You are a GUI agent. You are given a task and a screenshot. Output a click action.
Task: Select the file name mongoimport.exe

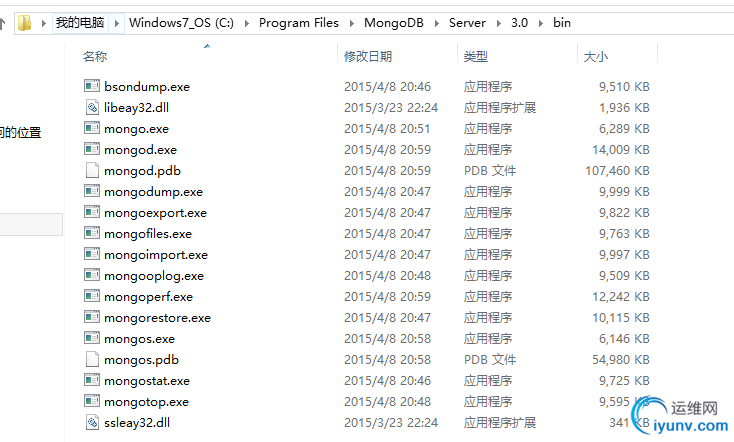click(156, 255)
